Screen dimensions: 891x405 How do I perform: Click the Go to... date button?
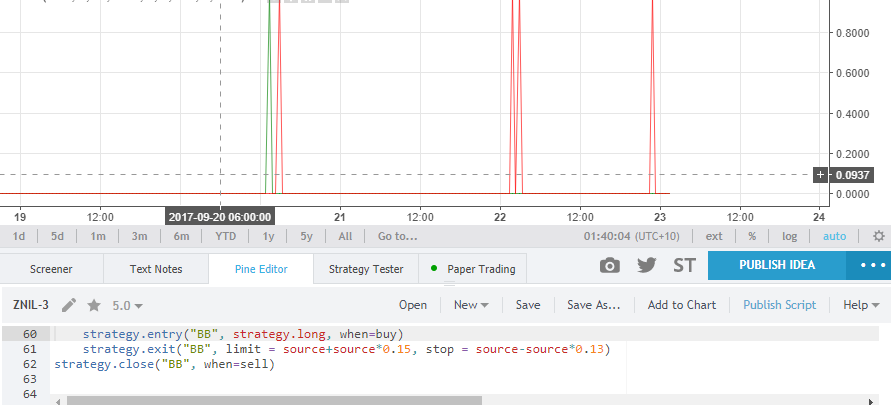point(398,236)
